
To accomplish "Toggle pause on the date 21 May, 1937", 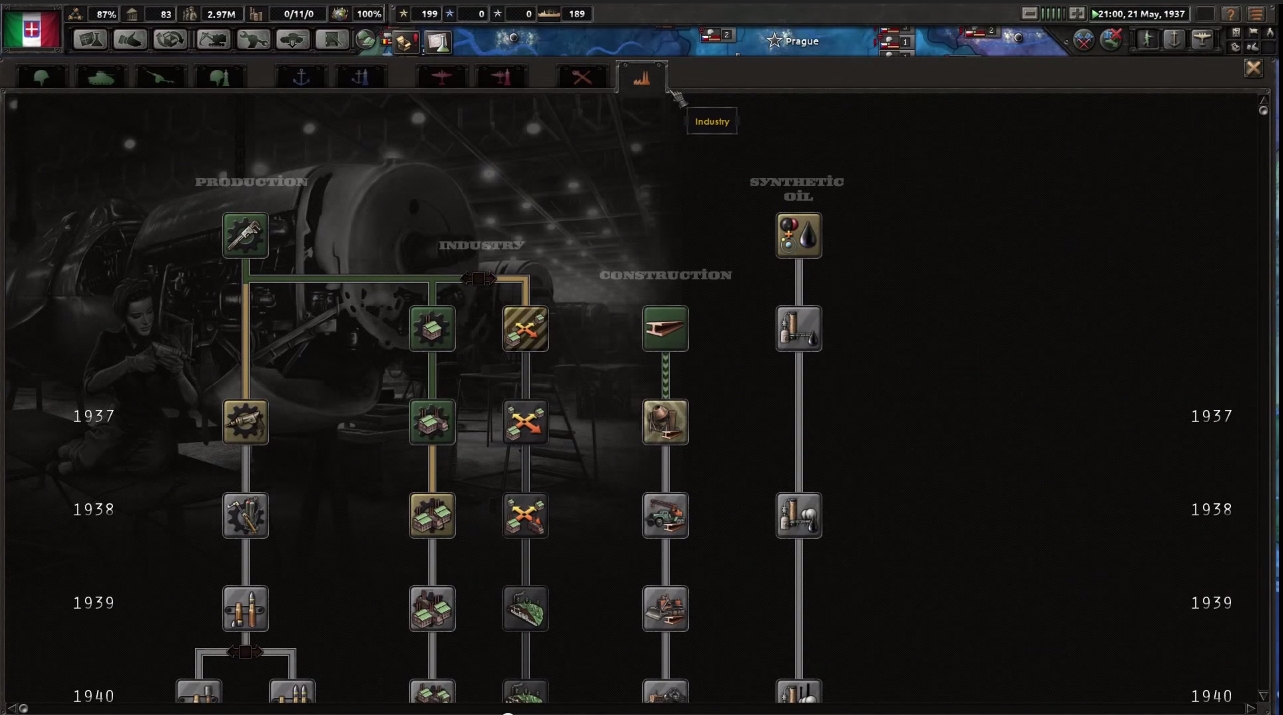I will [1139, 14].
